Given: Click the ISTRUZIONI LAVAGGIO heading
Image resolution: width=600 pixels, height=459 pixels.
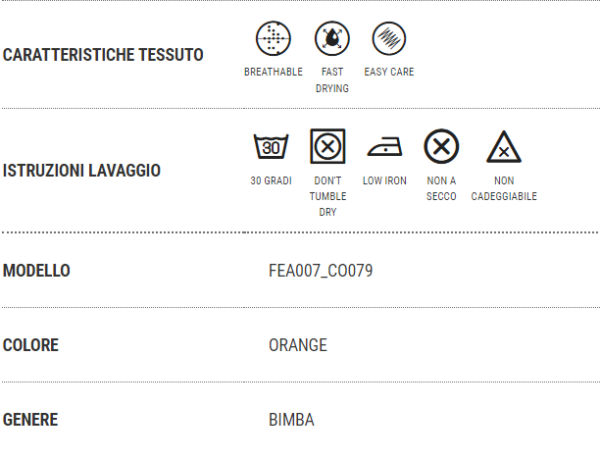Looking at the screenshot, I should click(x=82, y=171).
